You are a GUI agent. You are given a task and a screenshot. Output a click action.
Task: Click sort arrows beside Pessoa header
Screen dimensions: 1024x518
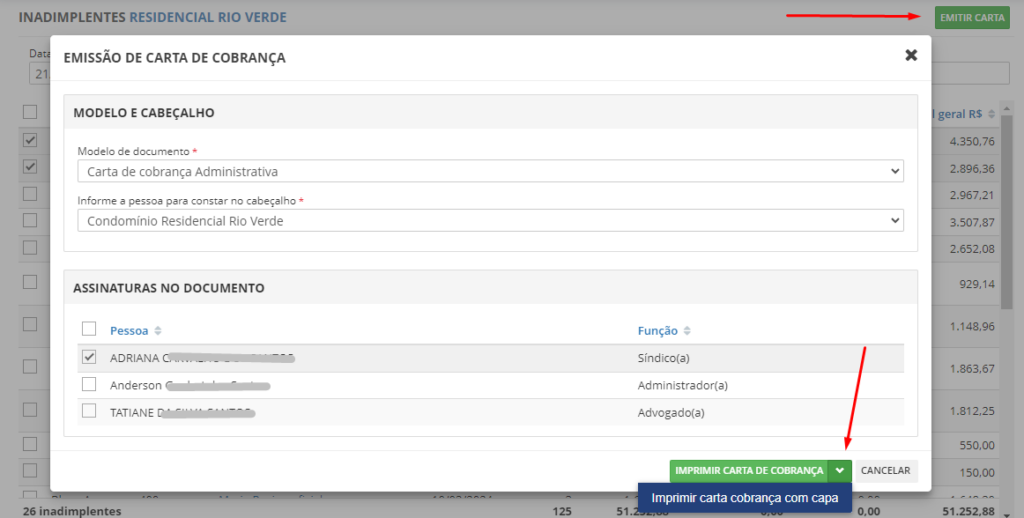[157, 331]
